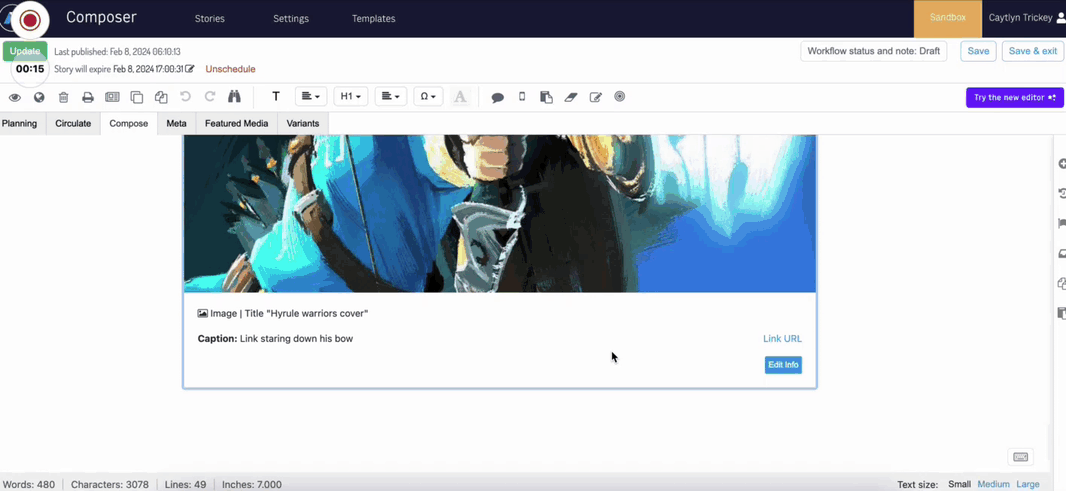Click the mobile phone preview icon
The height and width of the screenshot is (491, 1066).
[522, 97]
